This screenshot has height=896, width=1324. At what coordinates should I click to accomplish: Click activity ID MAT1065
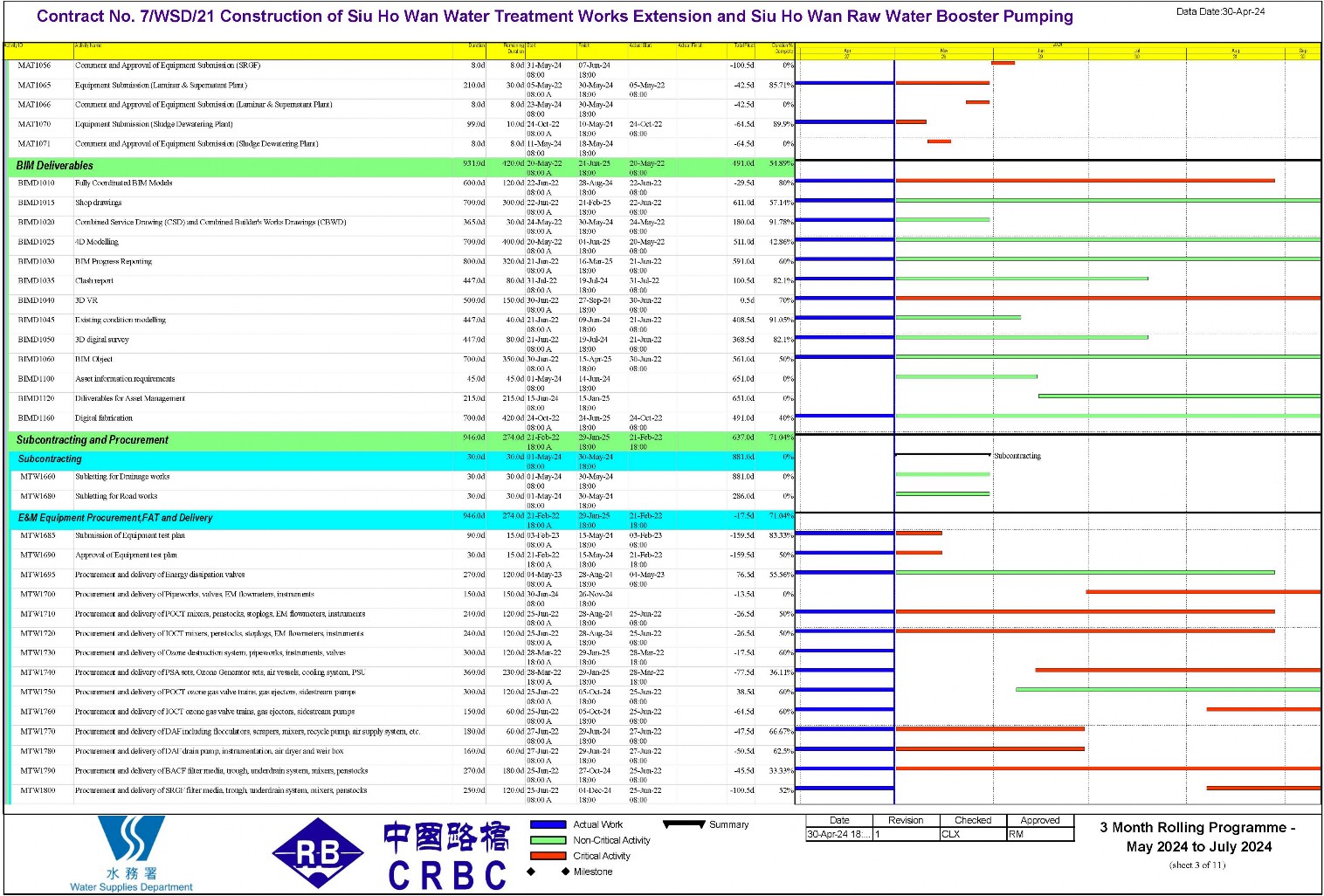[x=34, y=86]
